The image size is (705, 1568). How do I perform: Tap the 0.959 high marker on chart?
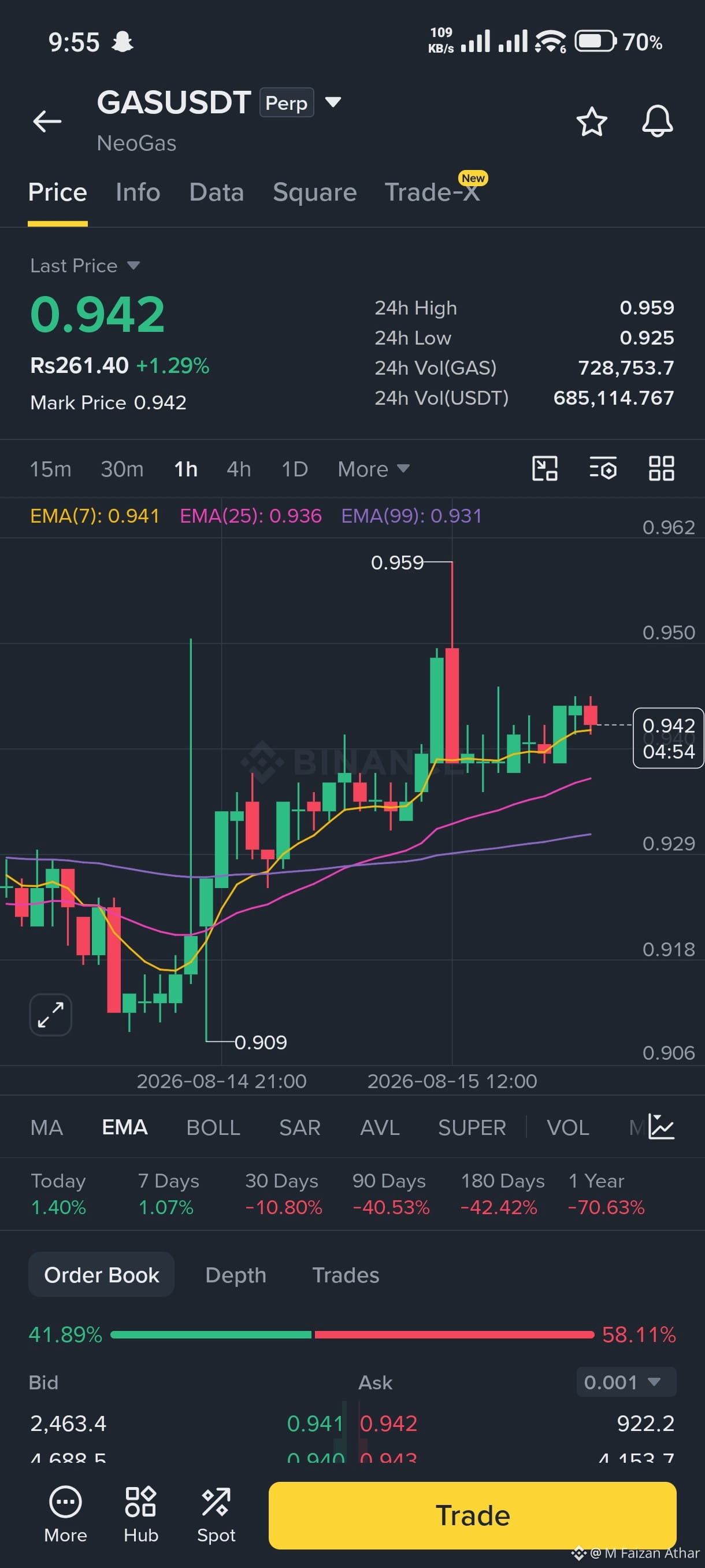click(397, 563)
